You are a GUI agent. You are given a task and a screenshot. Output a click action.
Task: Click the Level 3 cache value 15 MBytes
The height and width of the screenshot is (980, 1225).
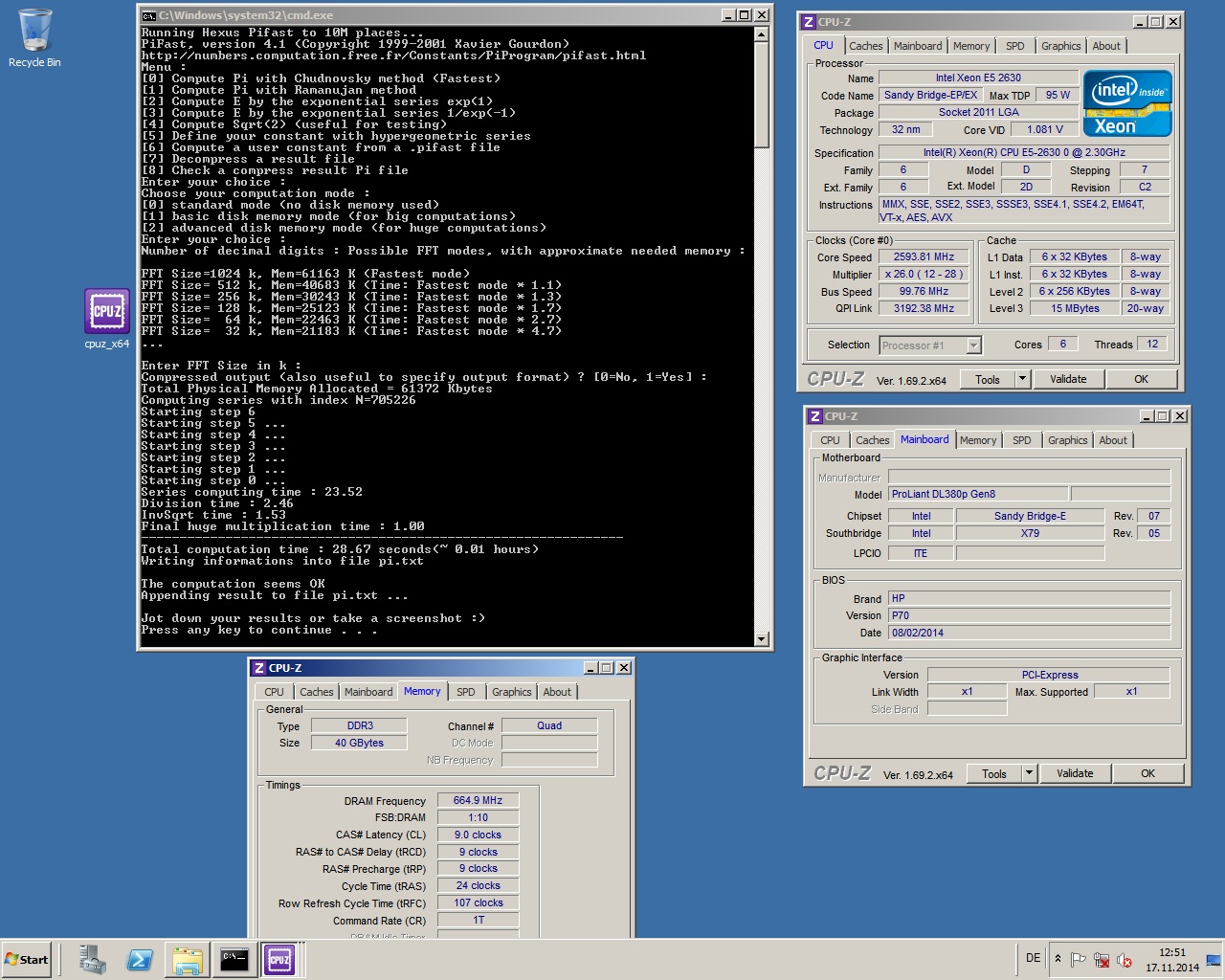pyautogui.click(x=1075, y=308)
